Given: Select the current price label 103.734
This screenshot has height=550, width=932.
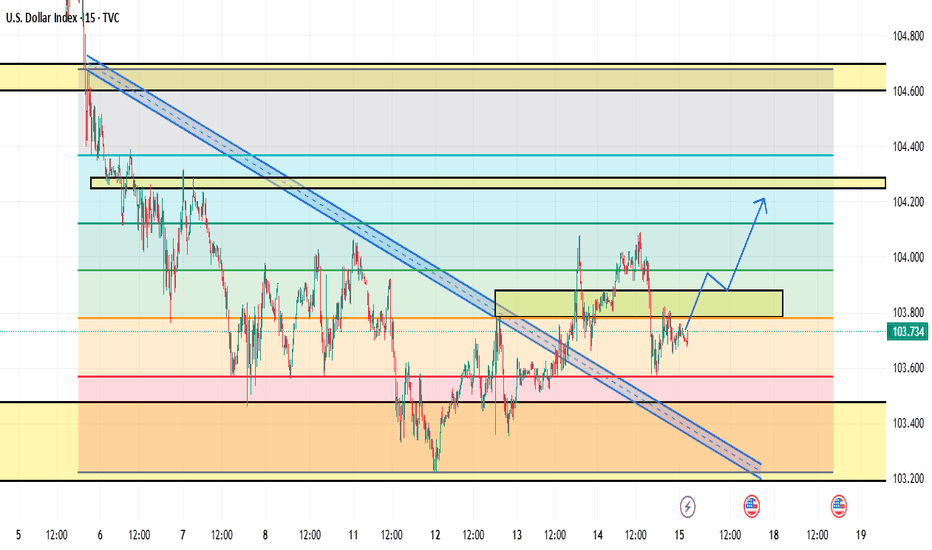Looking at the screenshot, I should coord(908,331).
